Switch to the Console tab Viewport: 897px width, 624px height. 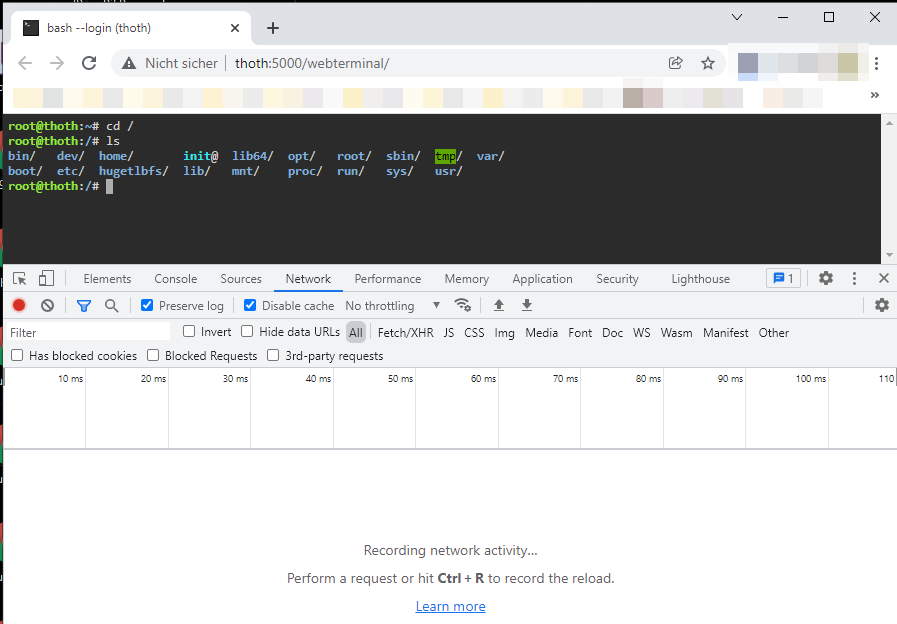[176, 279]
